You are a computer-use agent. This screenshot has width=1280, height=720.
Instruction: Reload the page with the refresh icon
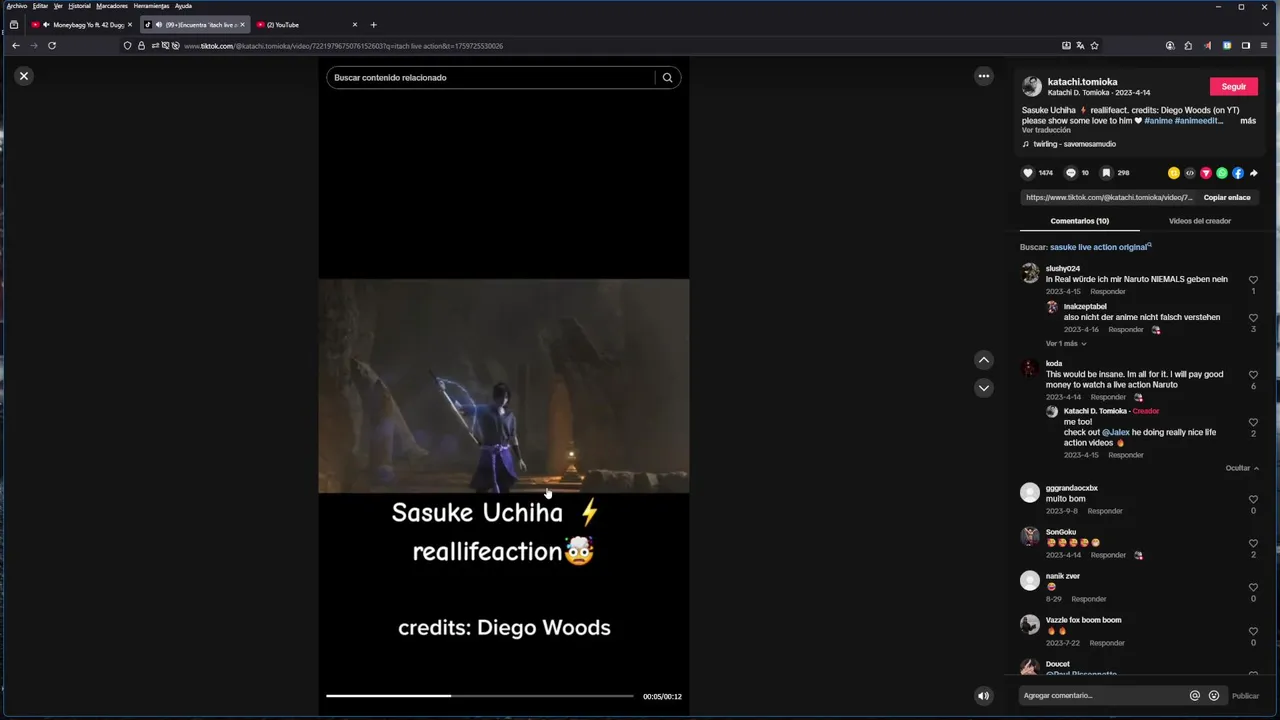pos(52,46)
